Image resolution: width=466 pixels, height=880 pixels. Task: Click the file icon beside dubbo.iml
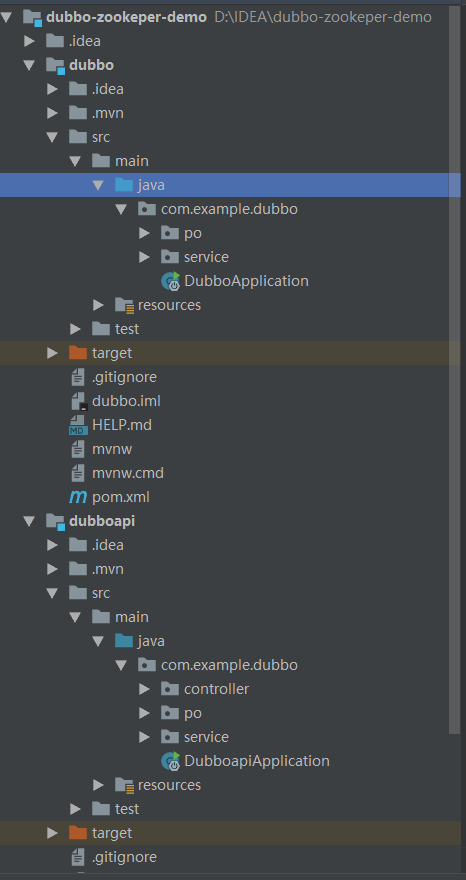click(x=77, y=401)
